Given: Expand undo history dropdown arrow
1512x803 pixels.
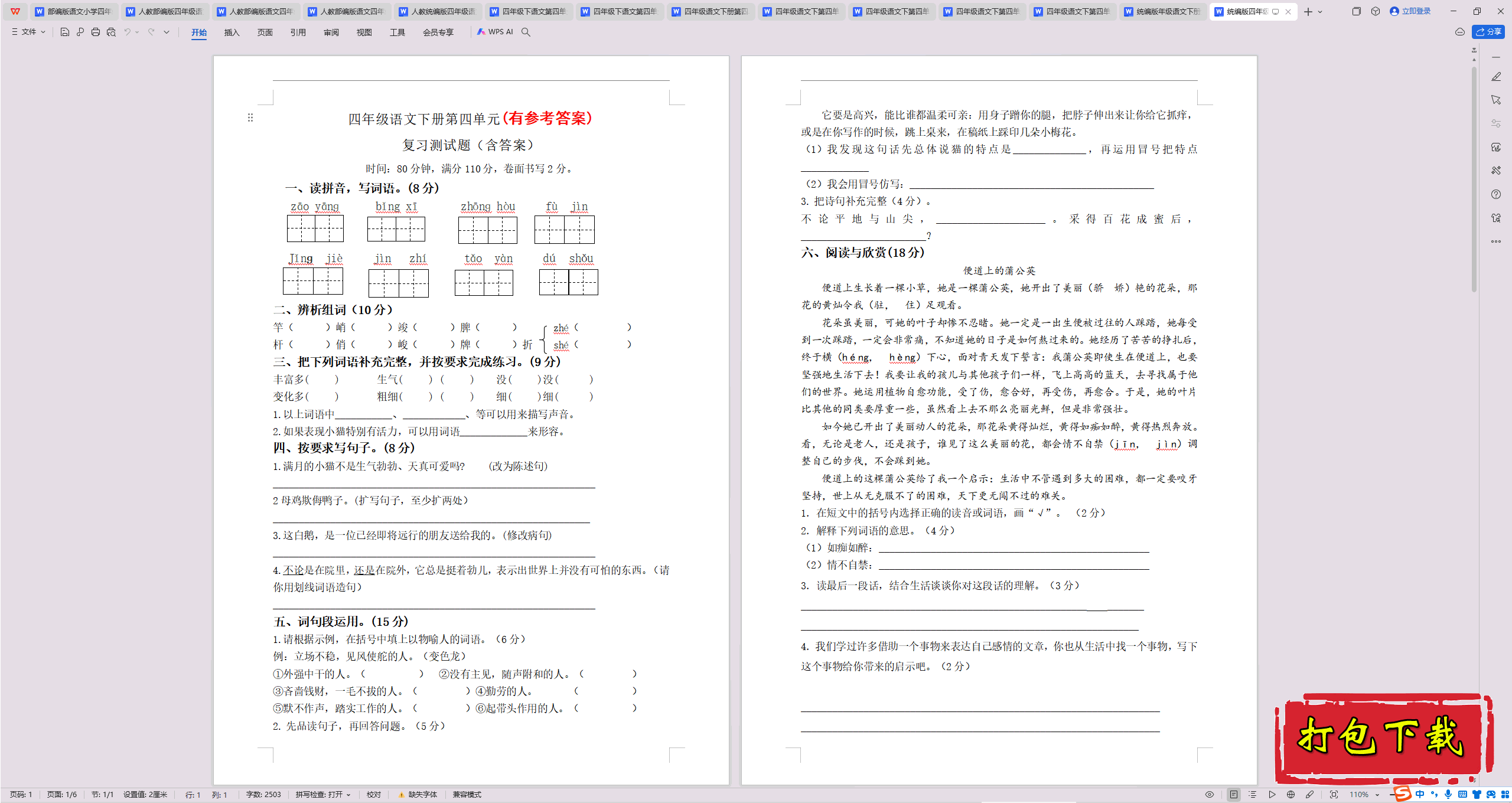Looking at the screenshot, I should 137,32.
